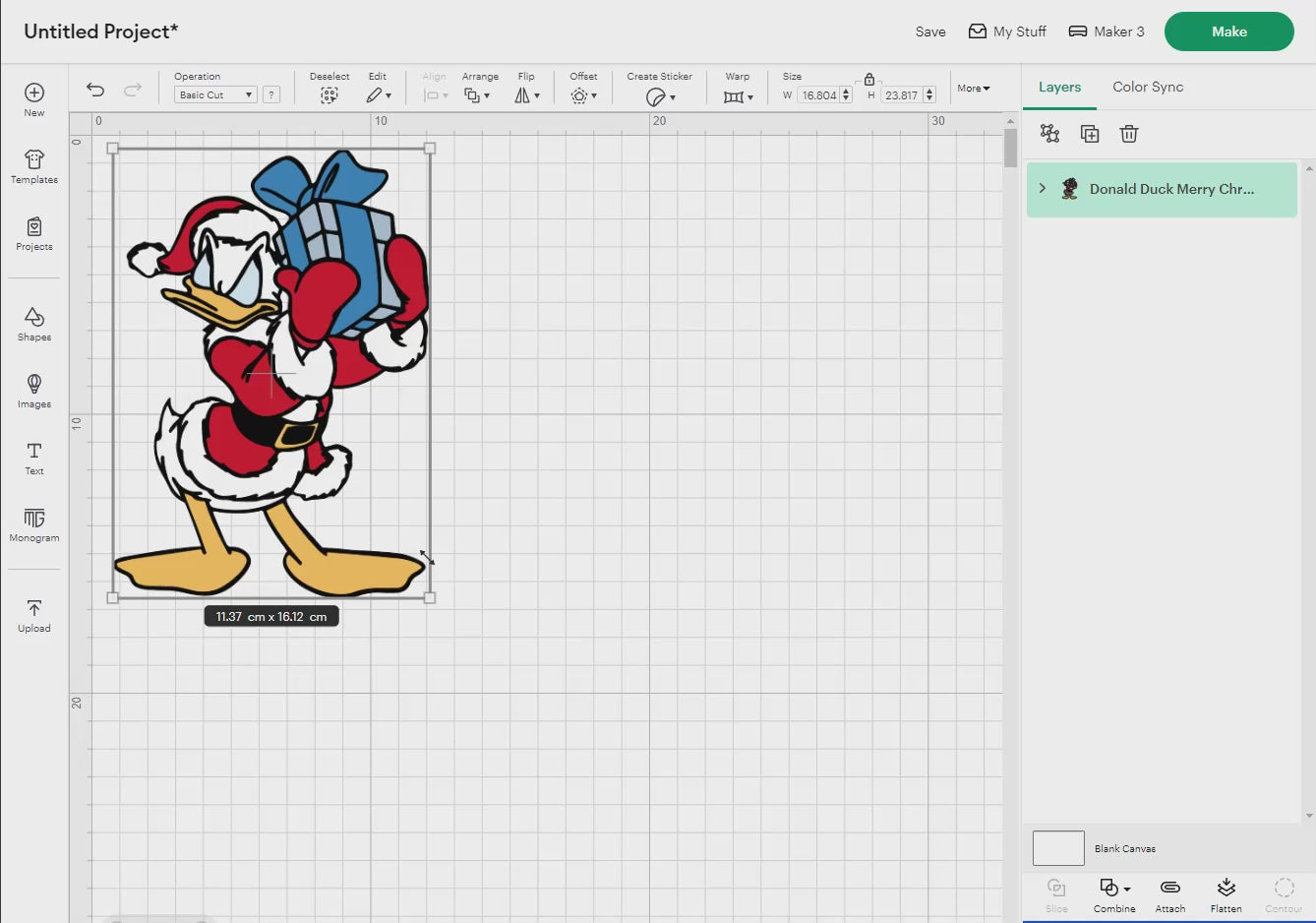The height and width of the screenshot is (923, 1316).
Task: Open the Flip dropdown
Action: (x=527, y=95)
